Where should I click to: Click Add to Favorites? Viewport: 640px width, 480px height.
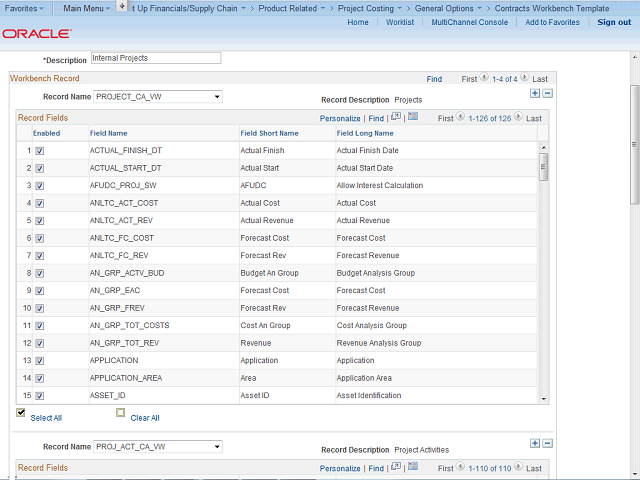pyautogui.click(x=552, y=22)
